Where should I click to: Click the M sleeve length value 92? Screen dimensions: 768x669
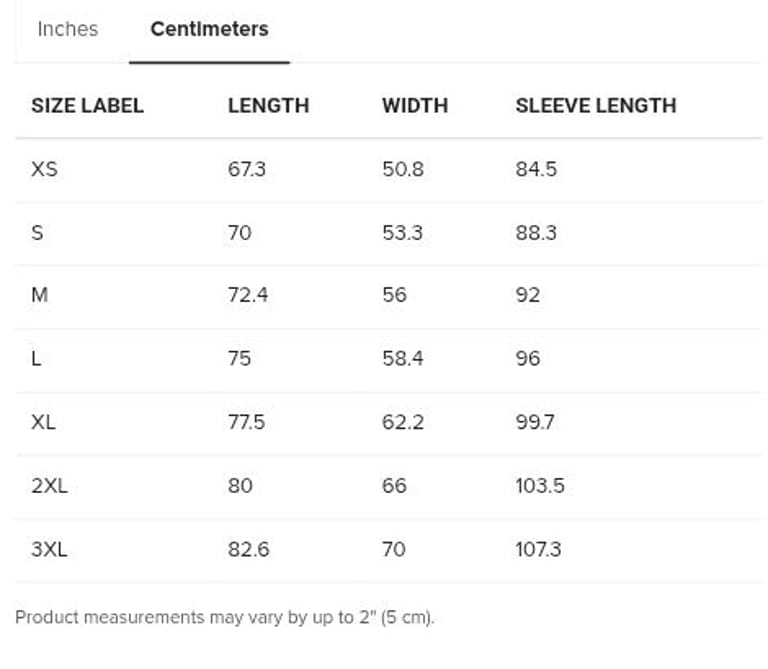[527, 295]
